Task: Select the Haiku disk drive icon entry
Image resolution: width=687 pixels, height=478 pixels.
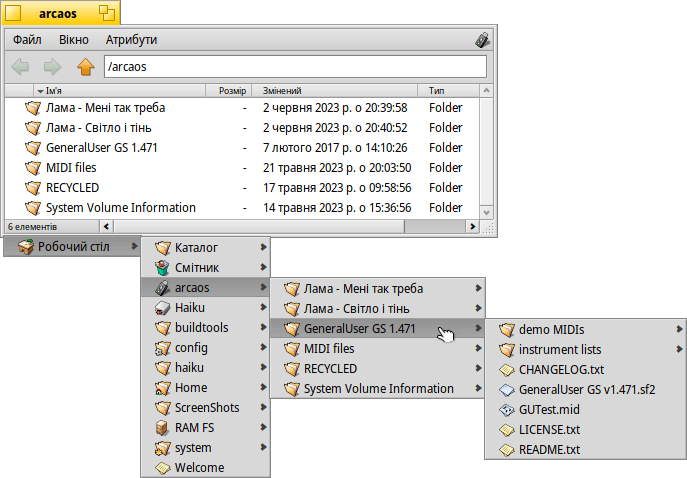Action: pyautogui.click(x=162, y=308)
